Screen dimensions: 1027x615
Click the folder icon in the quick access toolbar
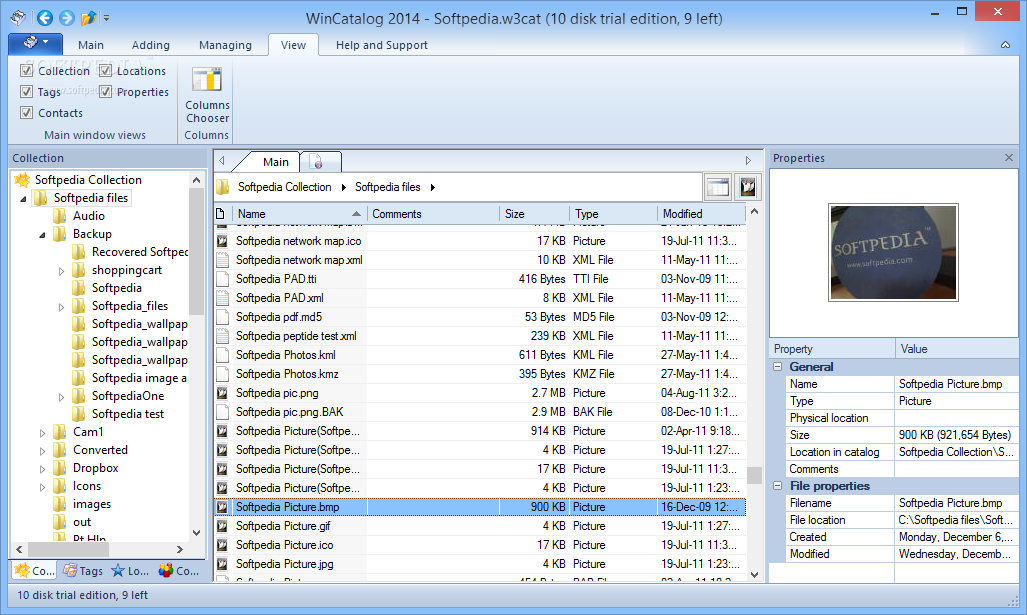(88, 18)
